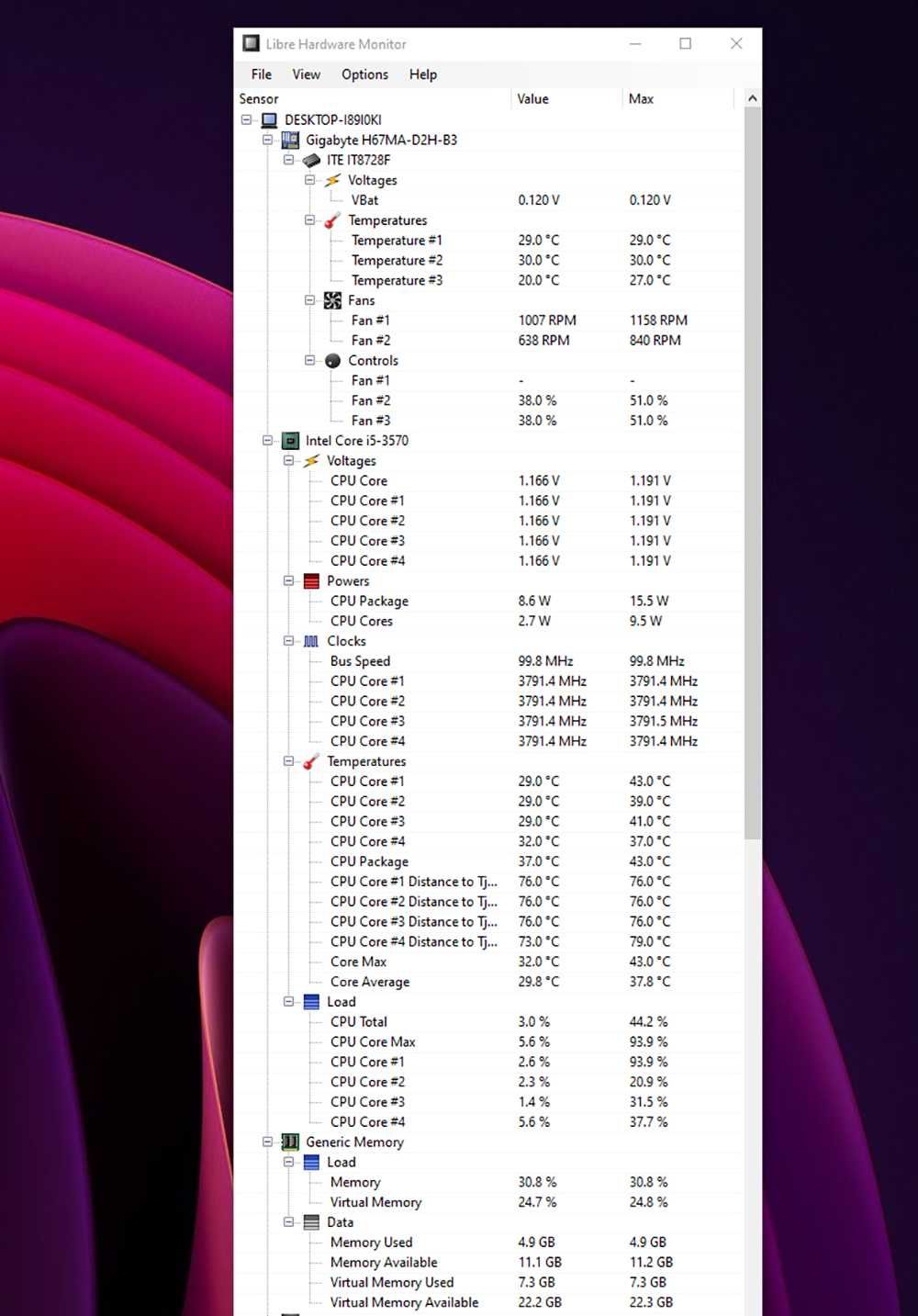Click the fan icon next to Fans
The height and width of the screenshot is (1316, 918).
click(332, 300)
